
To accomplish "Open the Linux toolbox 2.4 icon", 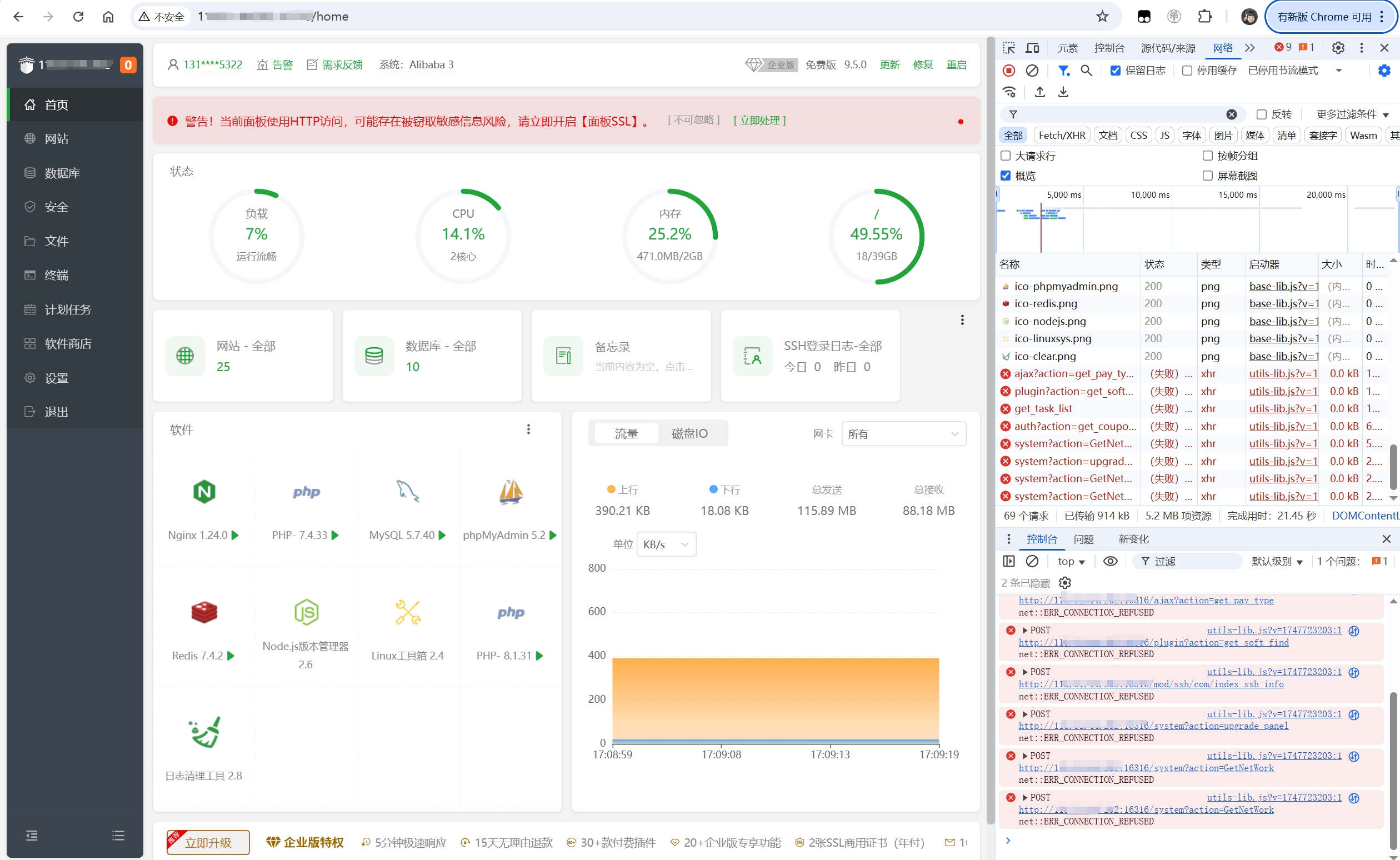I will click(408, 612).
